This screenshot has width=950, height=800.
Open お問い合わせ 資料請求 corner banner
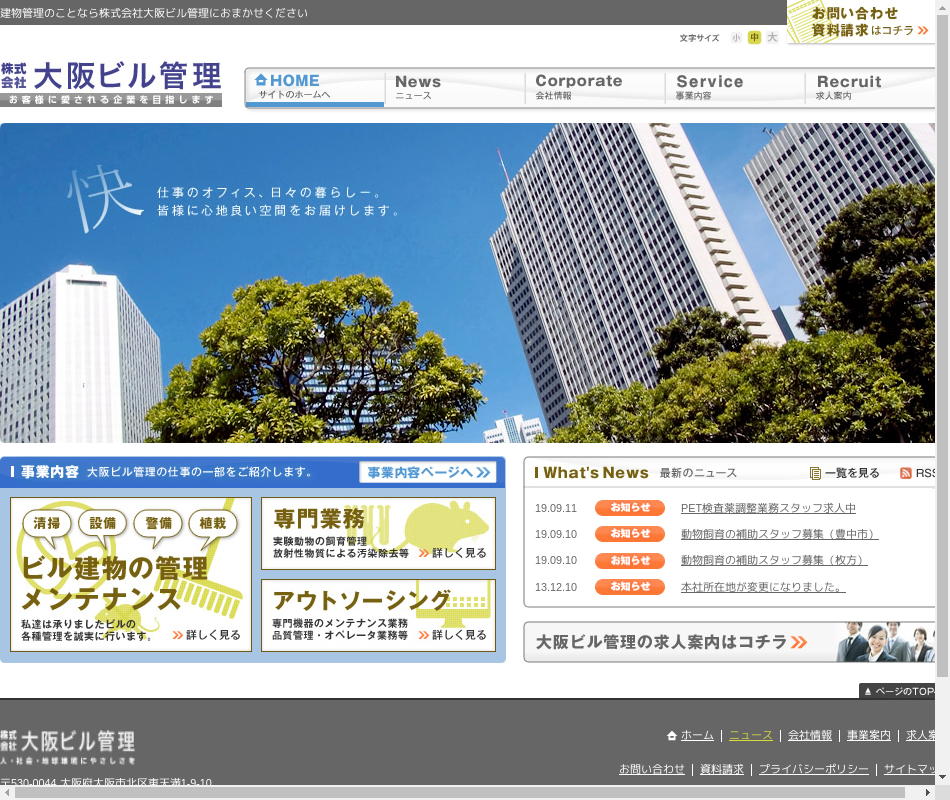point(861,22)
